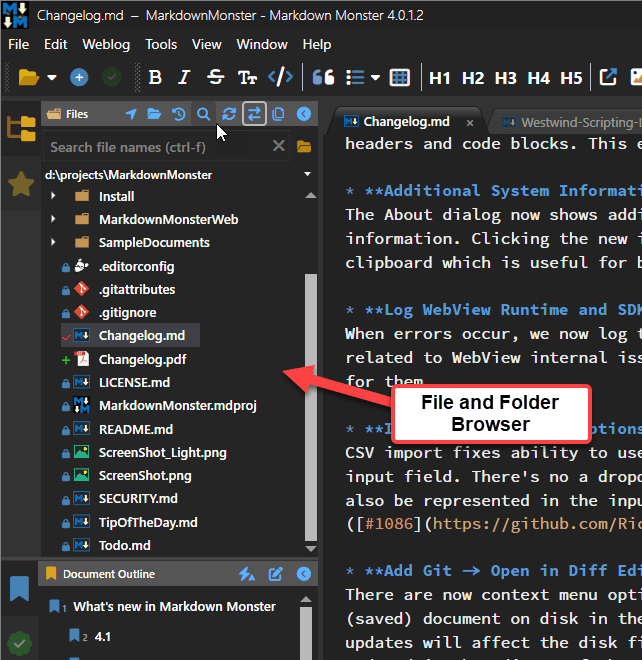Open Favorites with the star sidebar icon

click(21, 184)
